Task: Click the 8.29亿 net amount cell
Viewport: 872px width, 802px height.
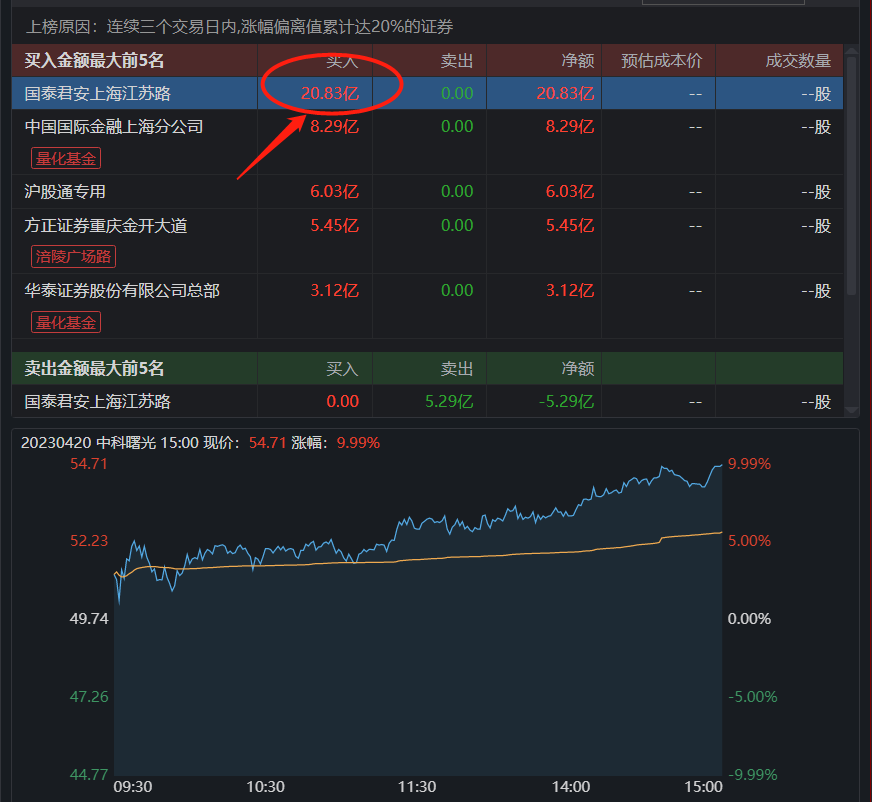Action: point(569,127)
